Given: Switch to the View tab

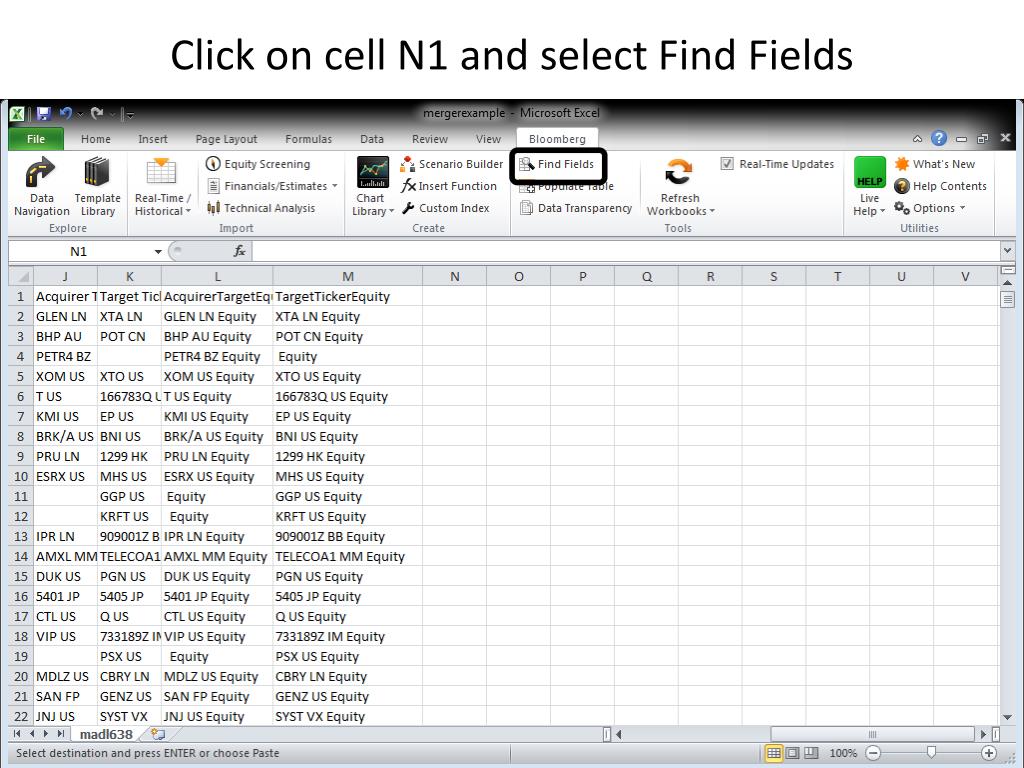Looking at the screenshot, I should (x=488, y=139).
